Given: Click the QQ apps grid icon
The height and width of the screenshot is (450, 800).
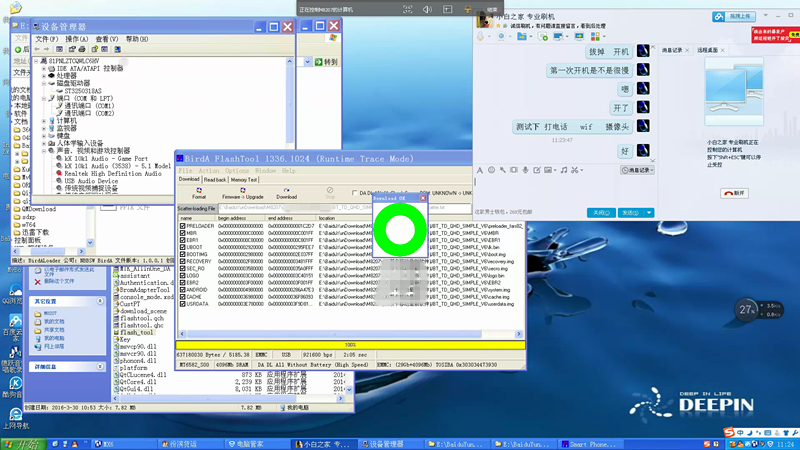Looking at the screenshot, I should 595,36.
